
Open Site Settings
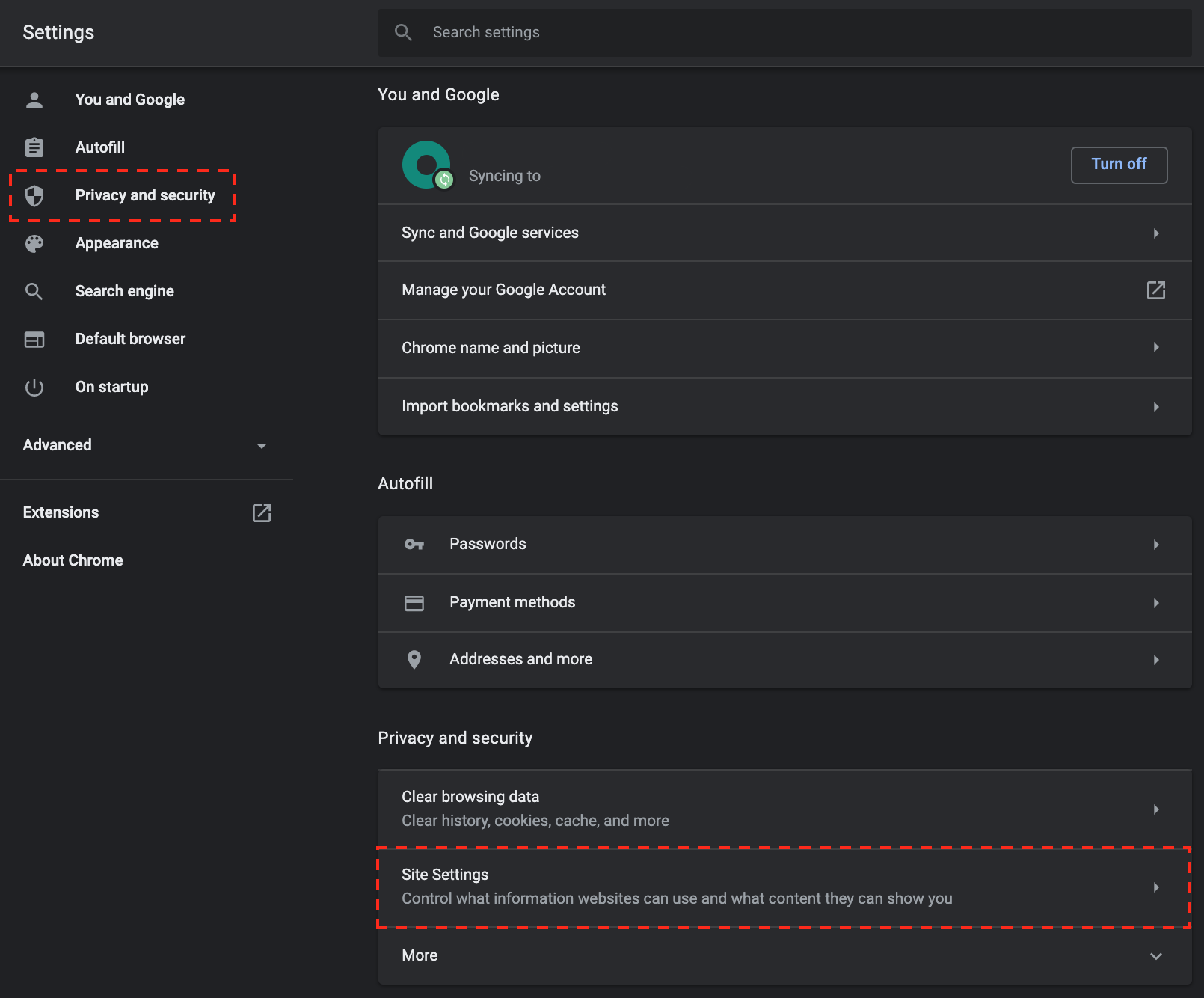784,887
